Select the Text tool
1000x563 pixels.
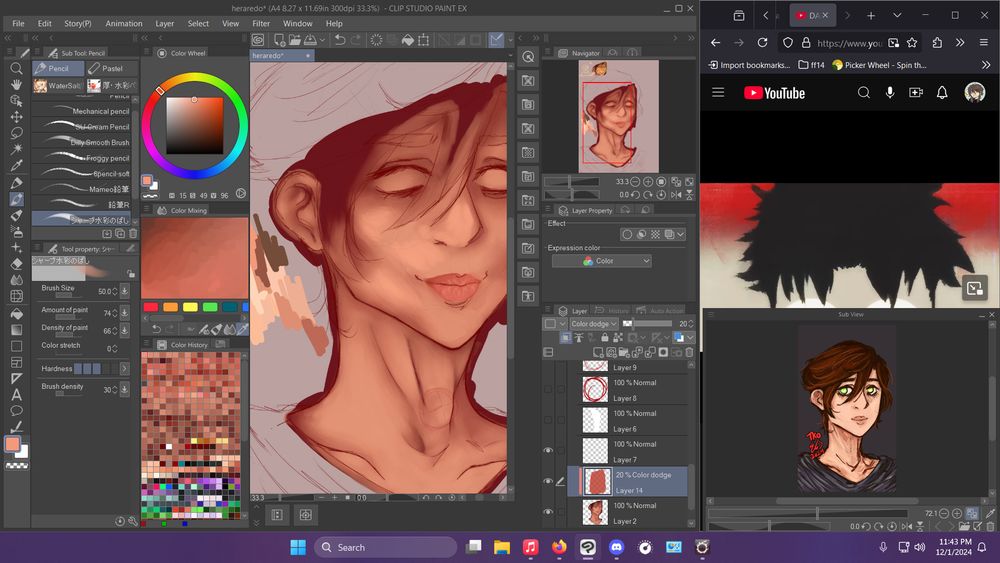coord(17,395)
